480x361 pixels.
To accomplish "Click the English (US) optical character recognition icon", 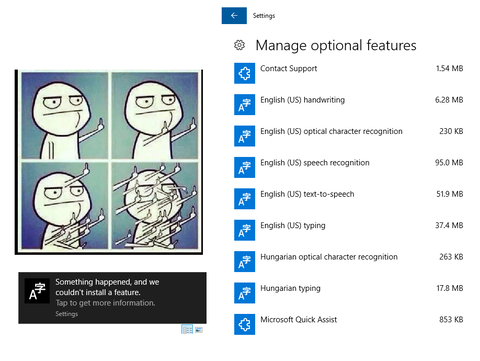I will tap(244, 136).
